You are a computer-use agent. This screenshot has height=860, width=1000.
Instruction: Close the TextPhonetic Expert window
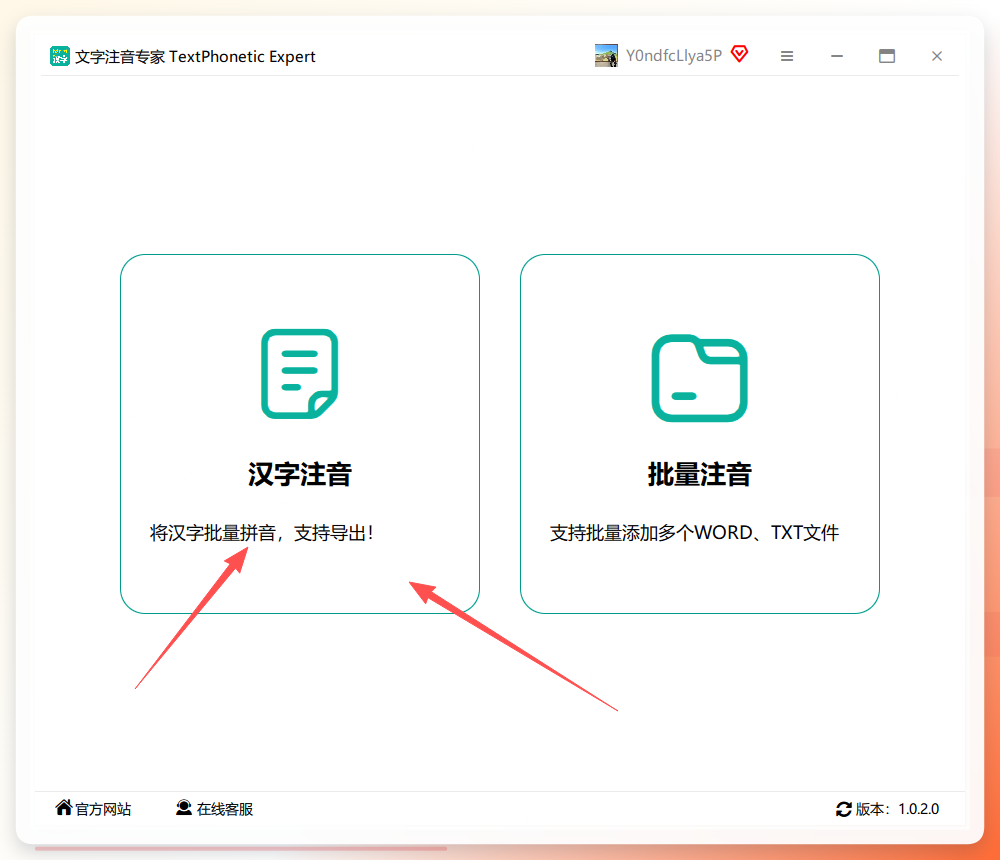pos(937,56)
